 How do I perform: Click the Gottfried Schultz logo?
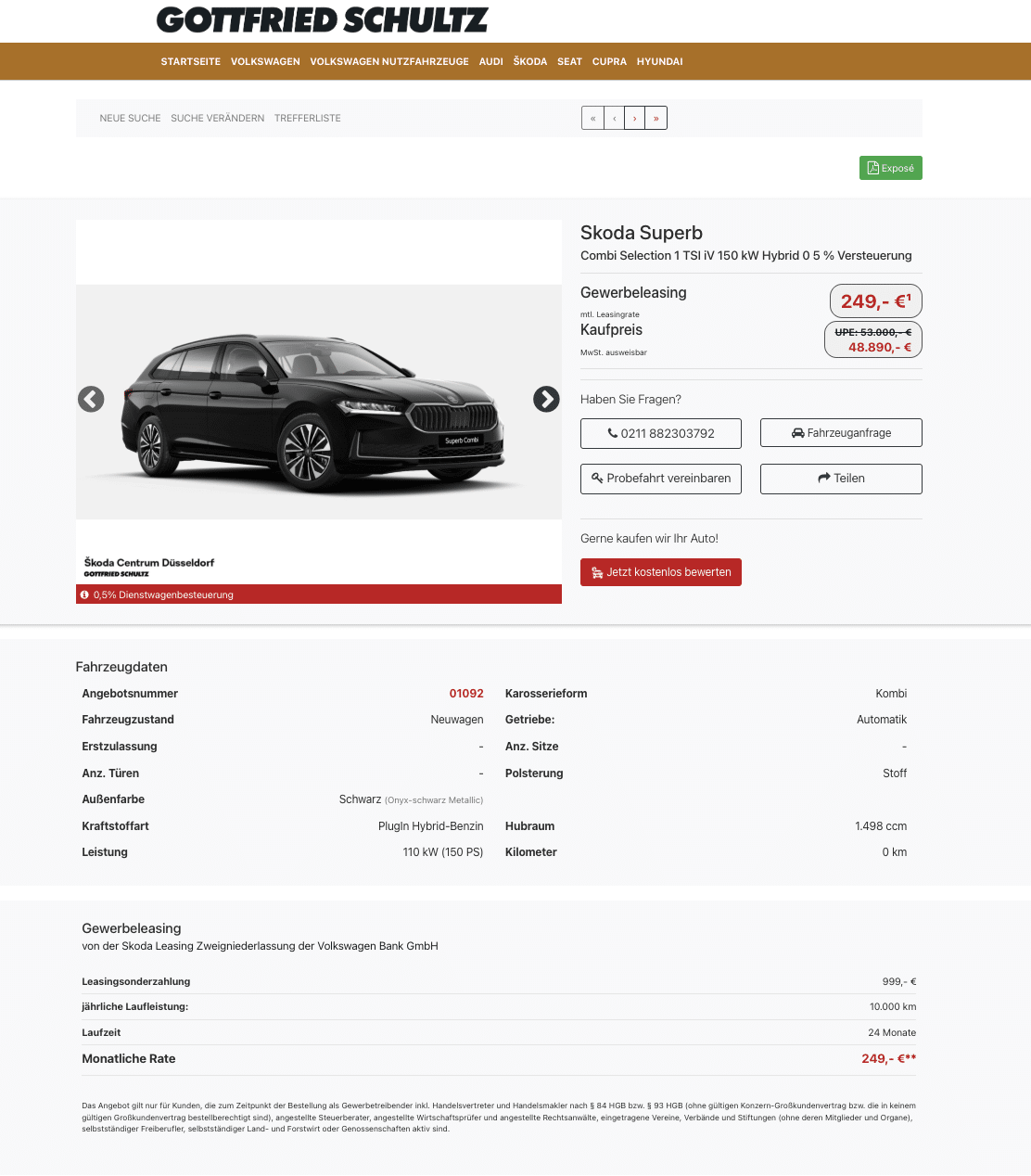click(x=322, y=20)
